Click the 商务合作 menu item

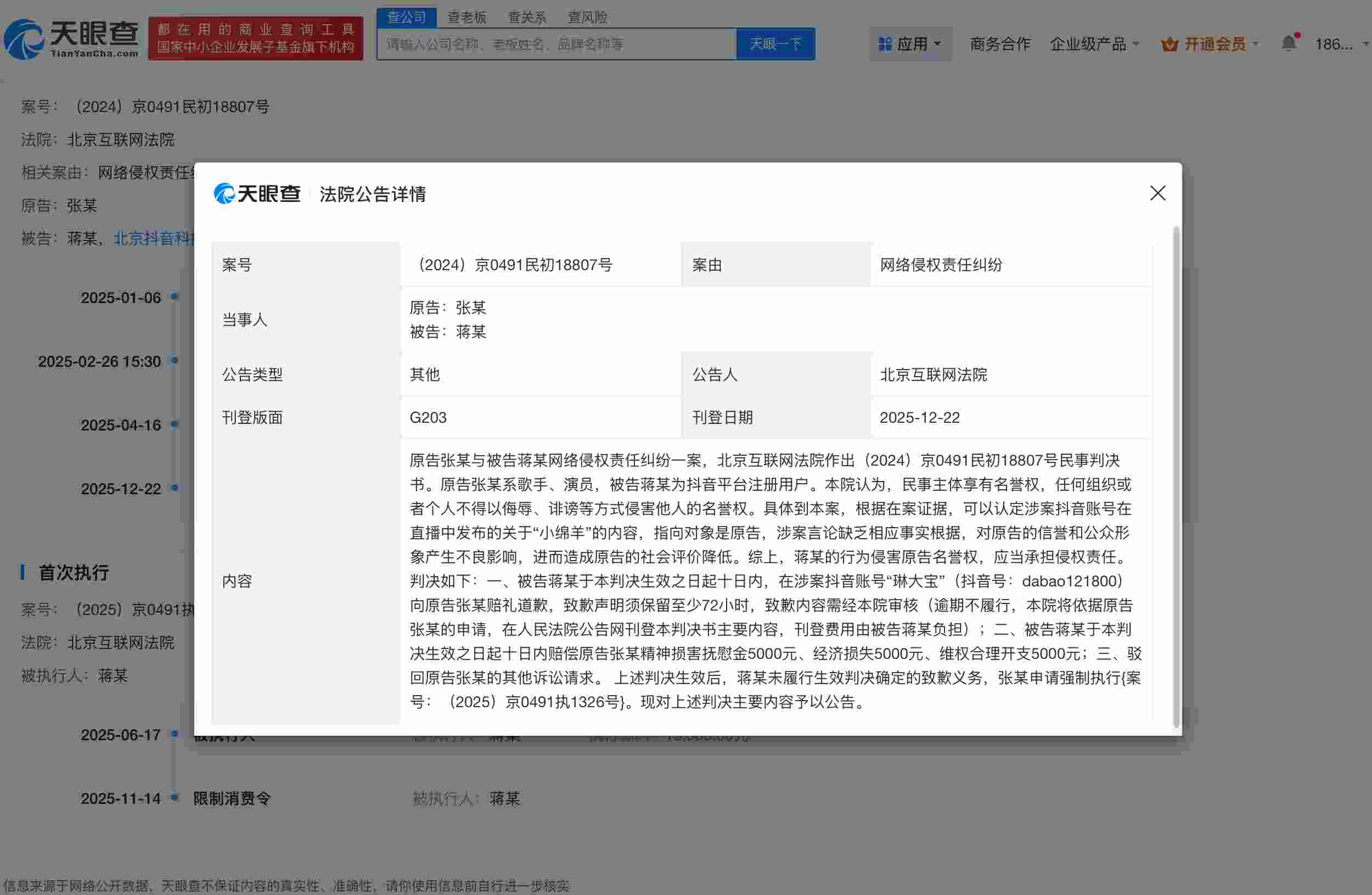click(1001, 43)
